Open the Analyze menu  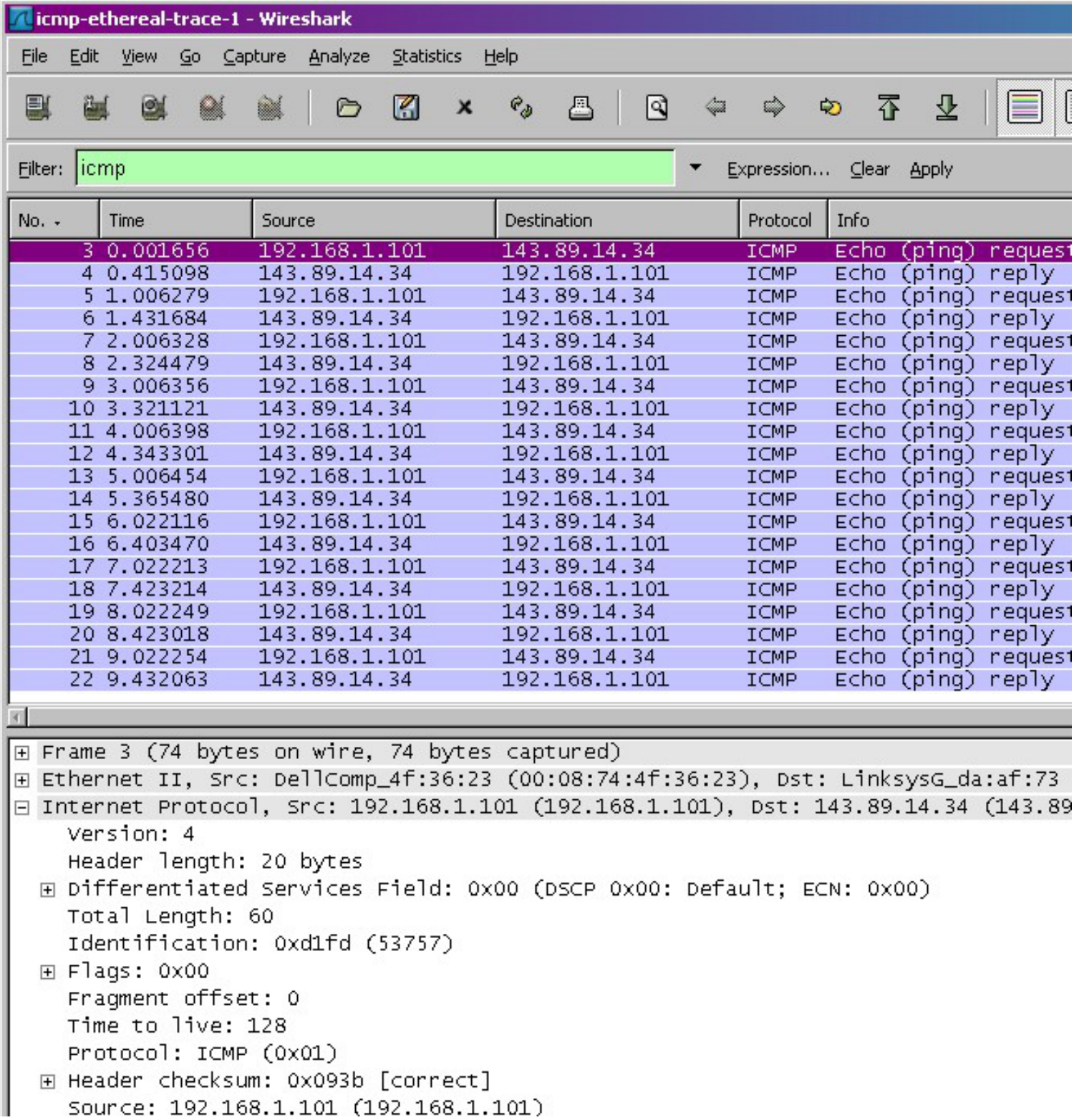339,56
